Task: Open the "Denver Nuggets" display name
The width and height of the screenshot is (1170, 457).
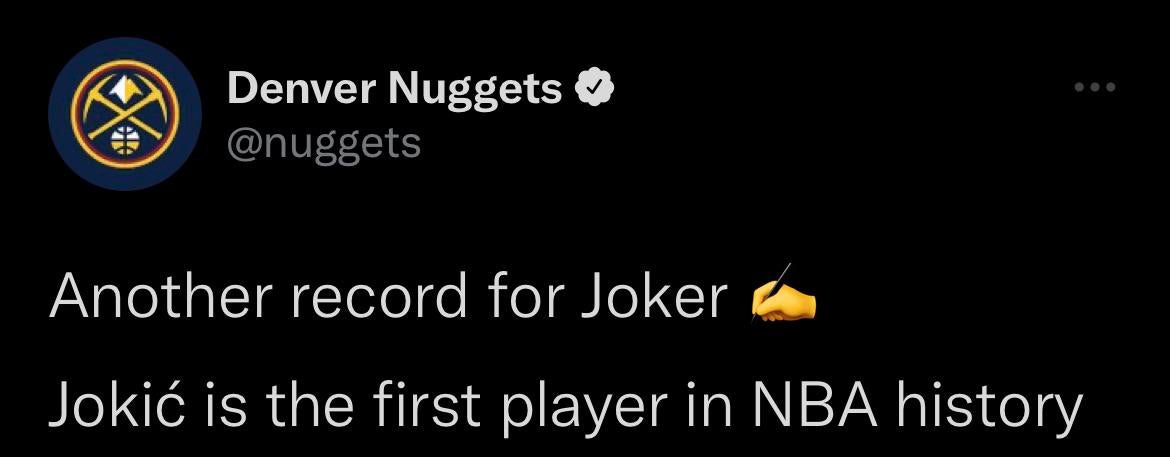Action: pos(394,91)
